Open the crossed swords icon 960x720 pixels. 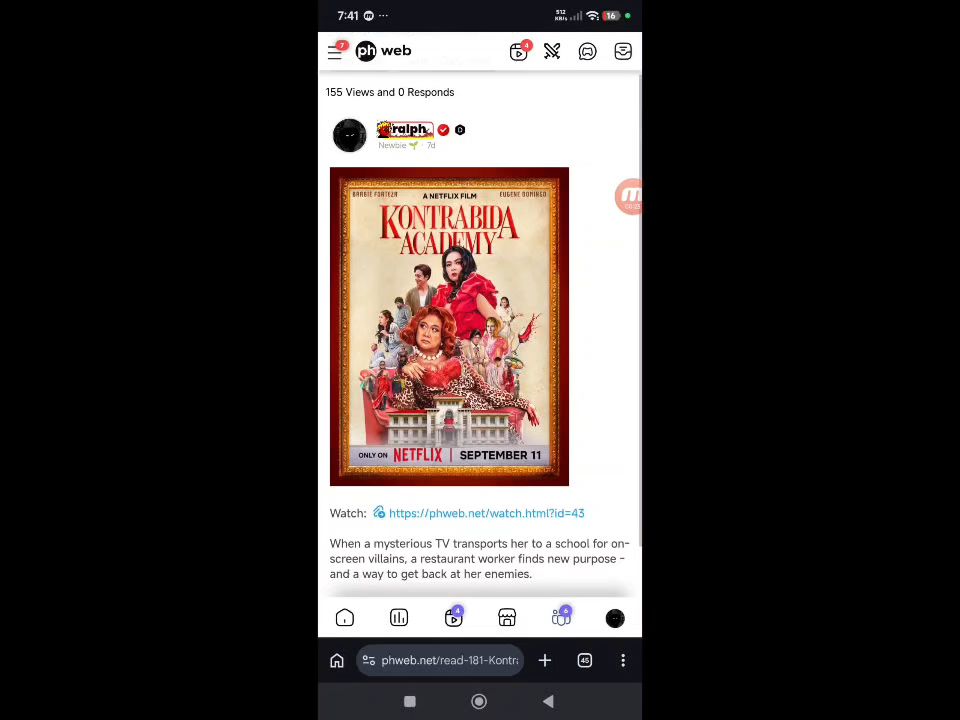(552, 51)
